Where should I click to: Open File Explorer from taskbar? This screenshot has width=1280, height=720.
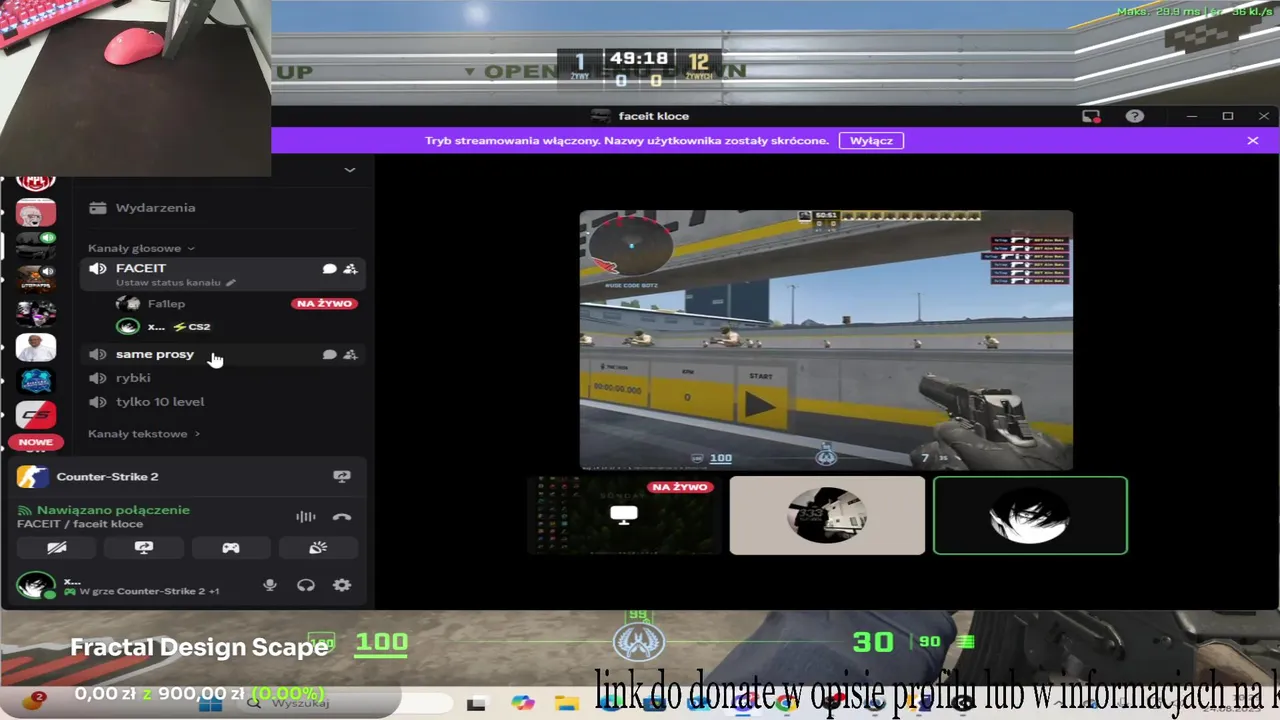click(x=567, y=703)
